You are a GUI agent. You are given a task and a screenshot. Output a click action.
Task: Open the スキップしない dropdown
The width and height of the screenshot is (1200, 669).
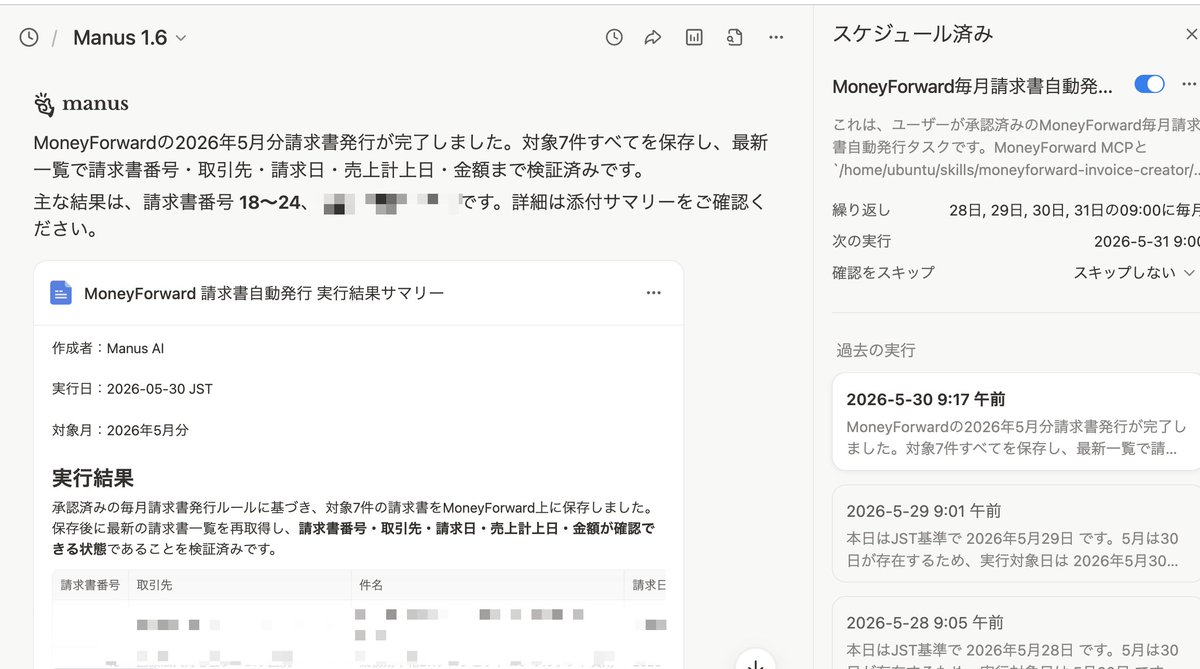(x=1135, y=272)
